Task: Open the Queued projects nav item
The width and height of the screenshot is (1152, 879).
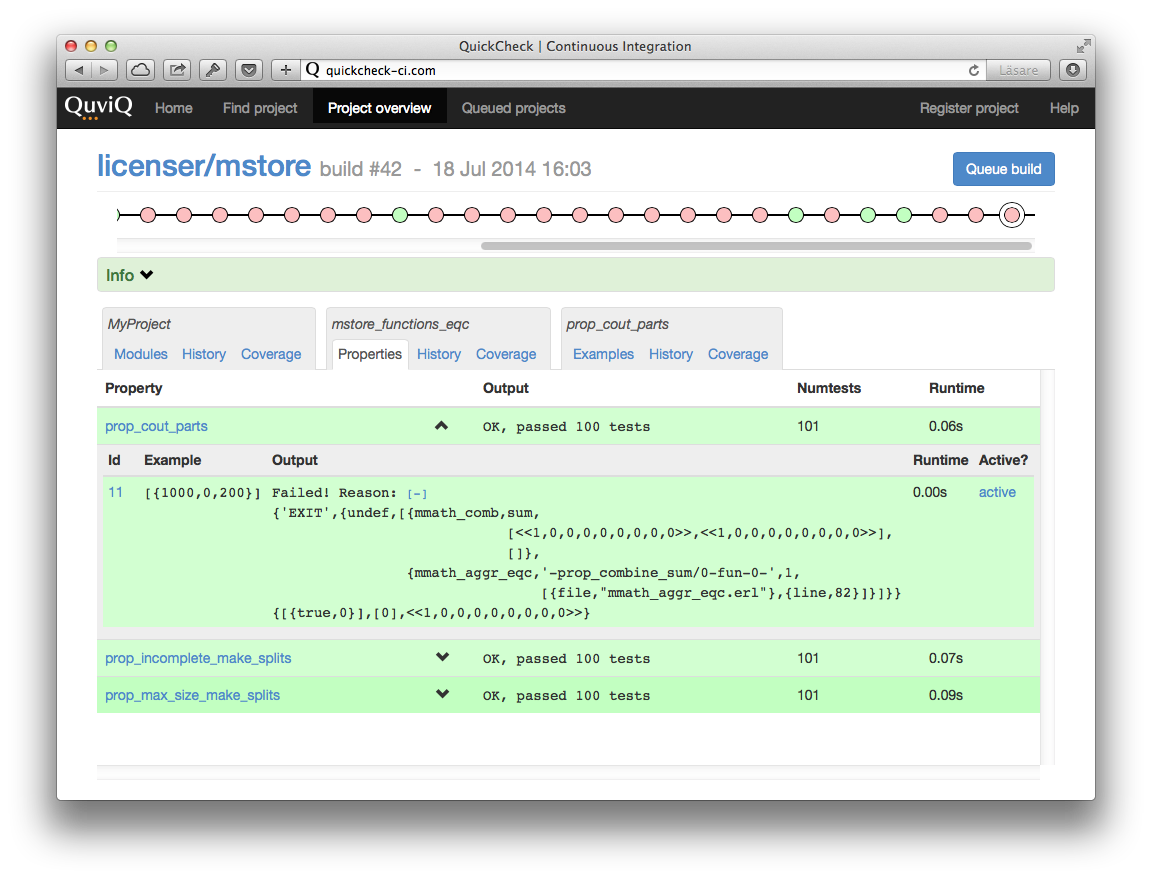Action: pyautogui.click(x=513, y=108)
